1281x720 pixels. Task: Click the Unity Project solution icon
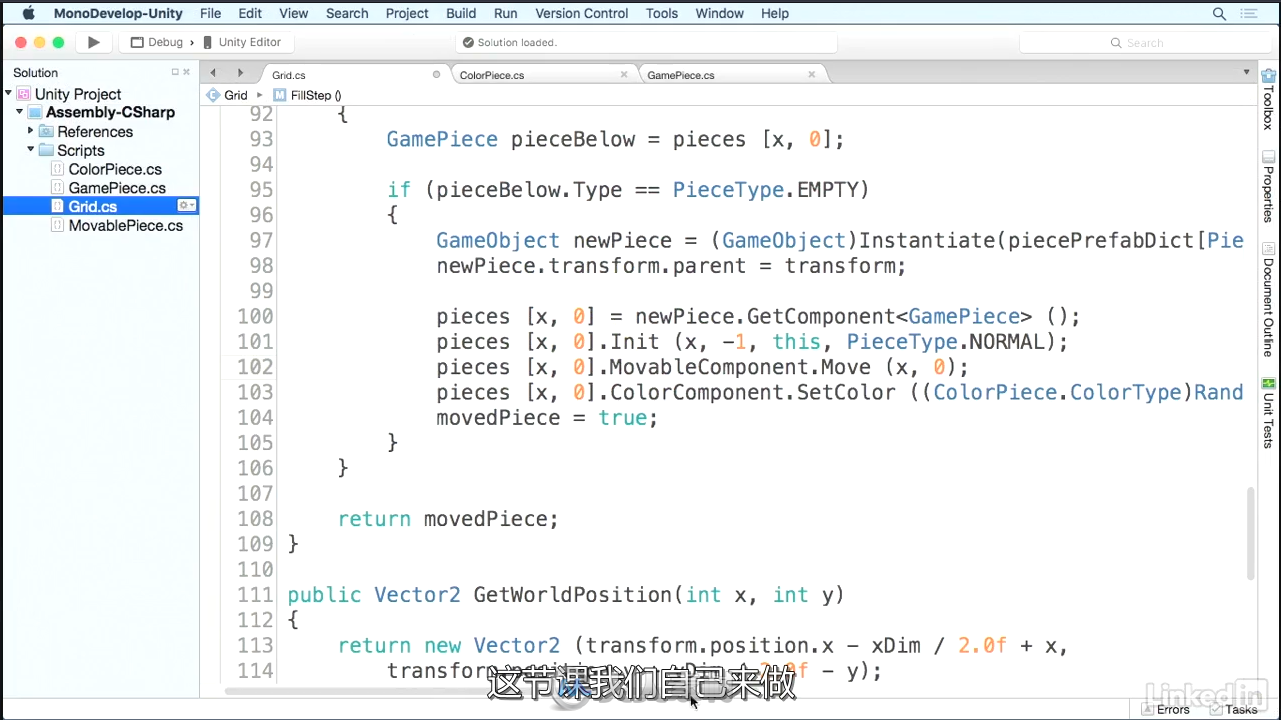pos(24,94)
